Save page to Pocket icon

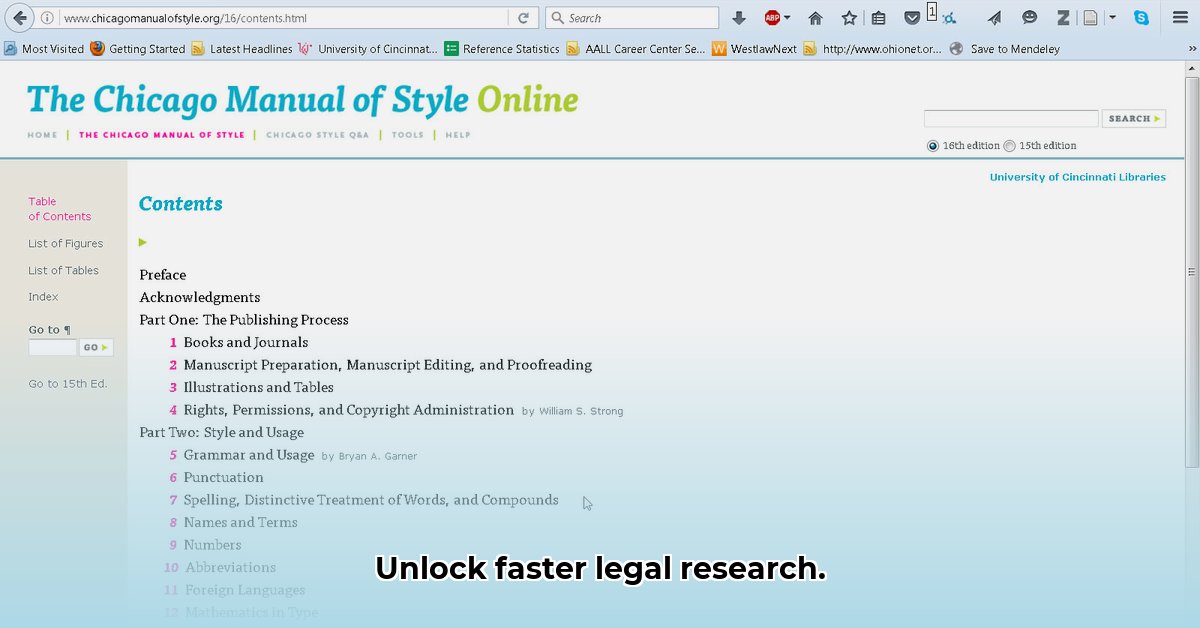pyautogui.click(x=912, y=18)
